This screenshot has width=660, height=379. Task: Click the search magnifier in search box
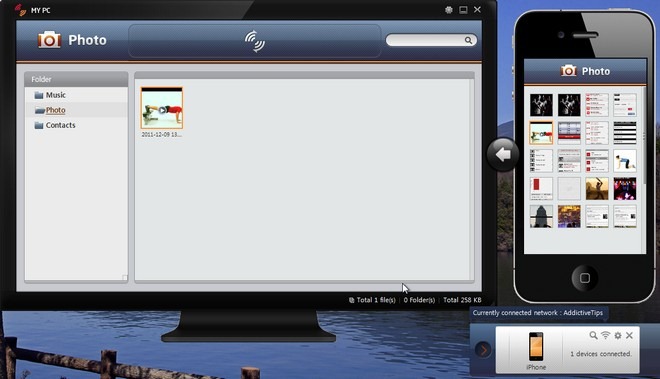point(468,40)
